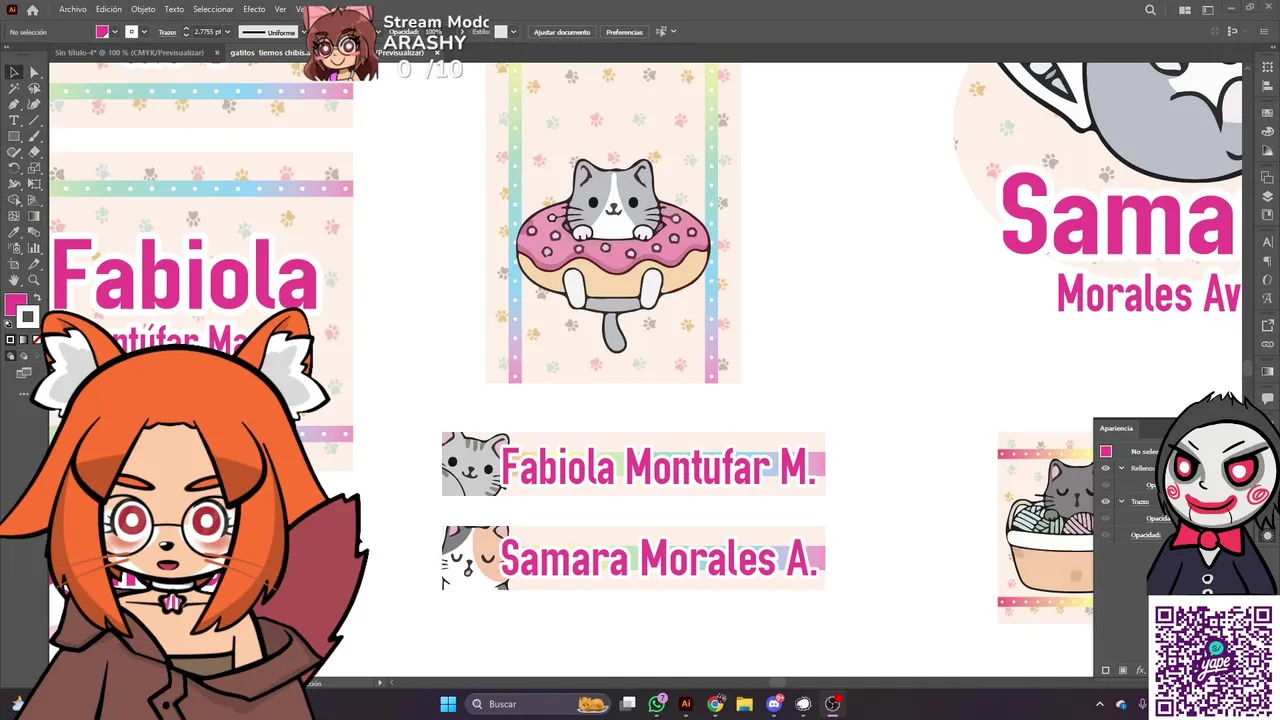This screenshot has width=1280, height=720.
Task: Select the Eyedropper tool
Action: (x=14, y=232)
